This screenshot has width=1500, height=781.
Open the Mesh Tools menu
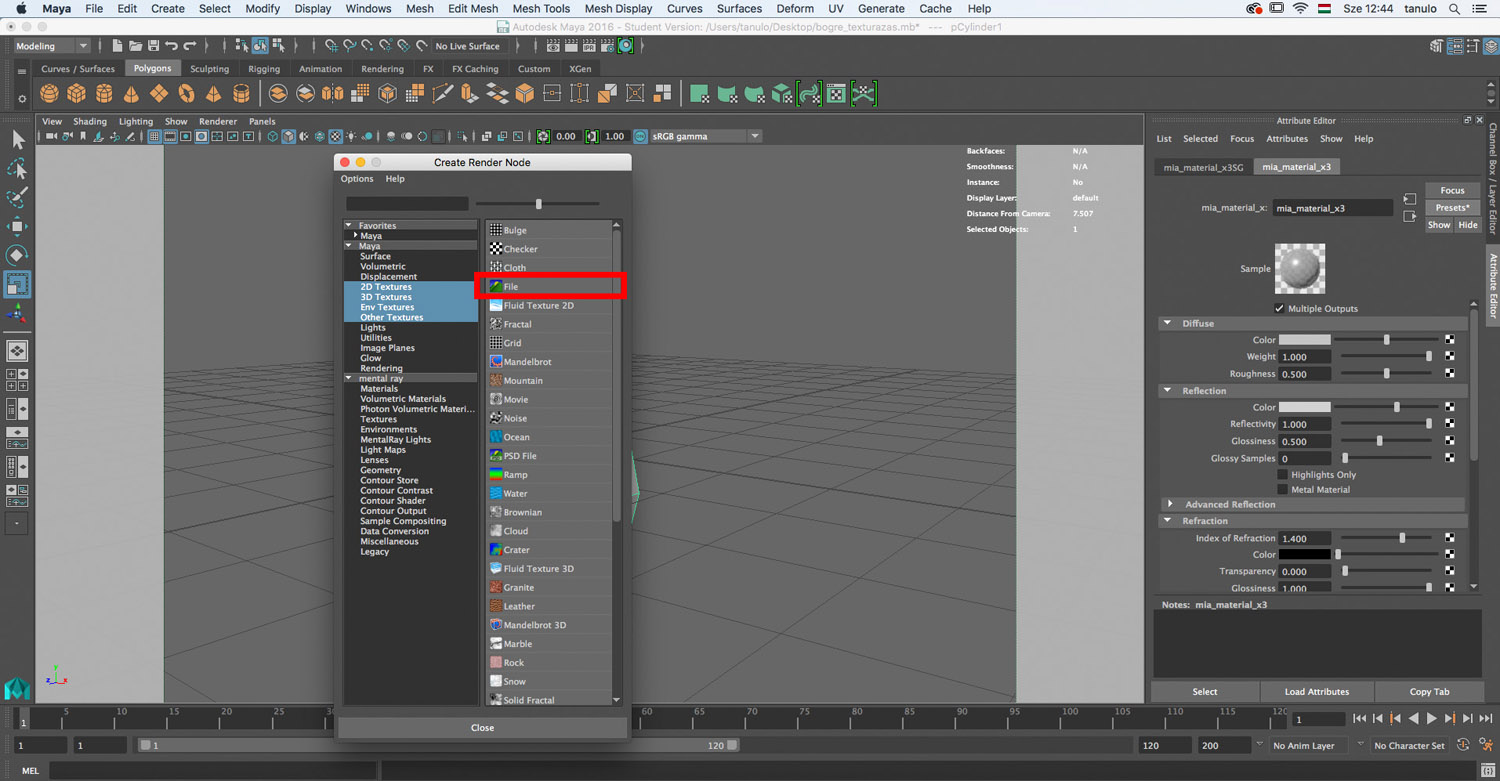point(540,9)
